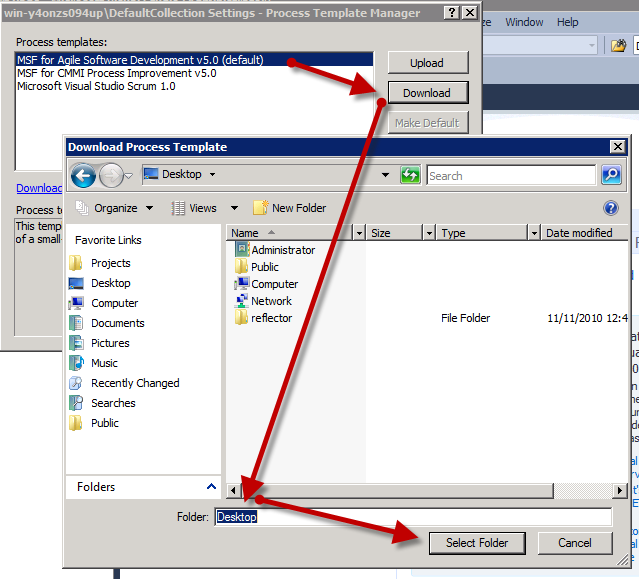Expand the Folders pane

(x=211, y=487)
